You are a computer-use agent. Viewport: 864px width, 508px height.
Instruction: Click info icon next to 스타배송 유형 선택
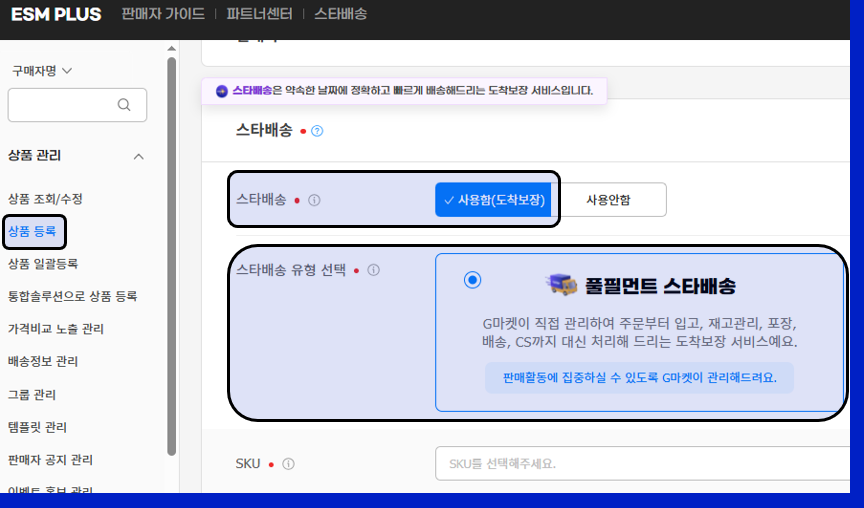coord(374,270)
